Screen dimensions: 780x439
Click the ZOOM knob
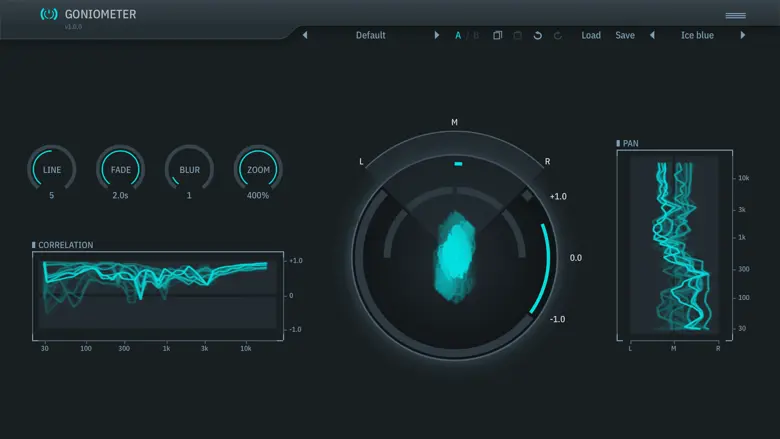click(x=258, y=169)
